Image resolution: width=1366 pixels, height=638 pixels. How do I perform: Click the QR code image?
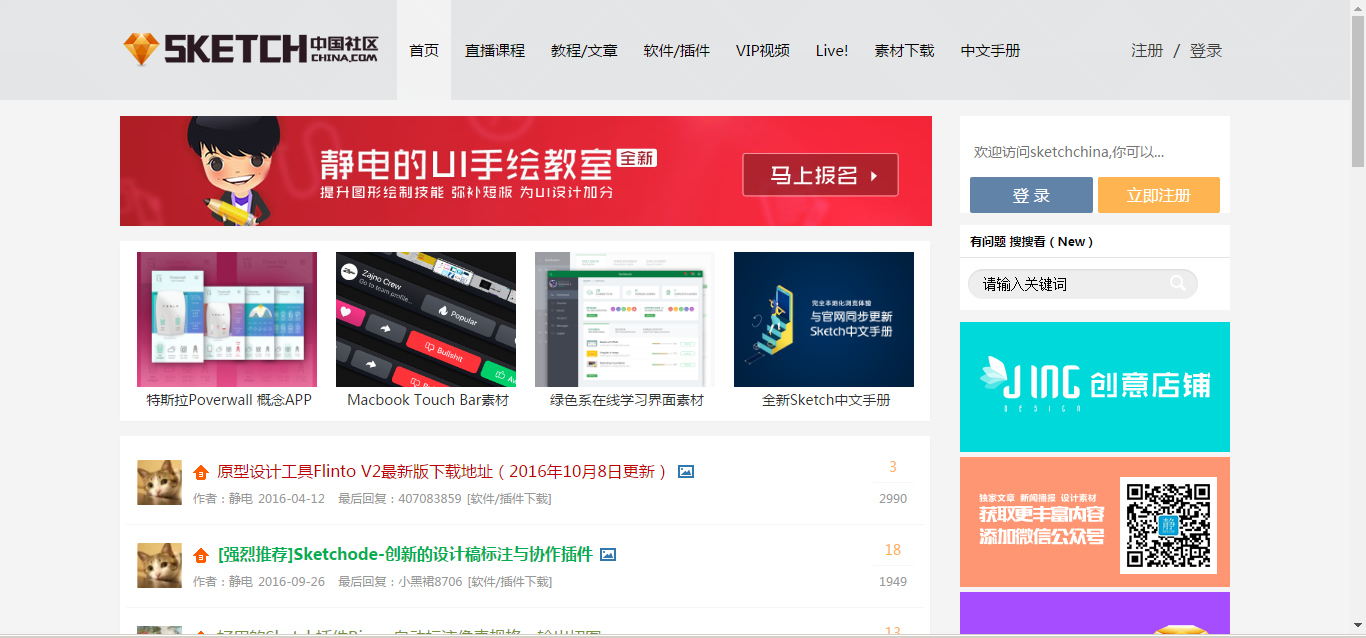[x=1168, y=525]
